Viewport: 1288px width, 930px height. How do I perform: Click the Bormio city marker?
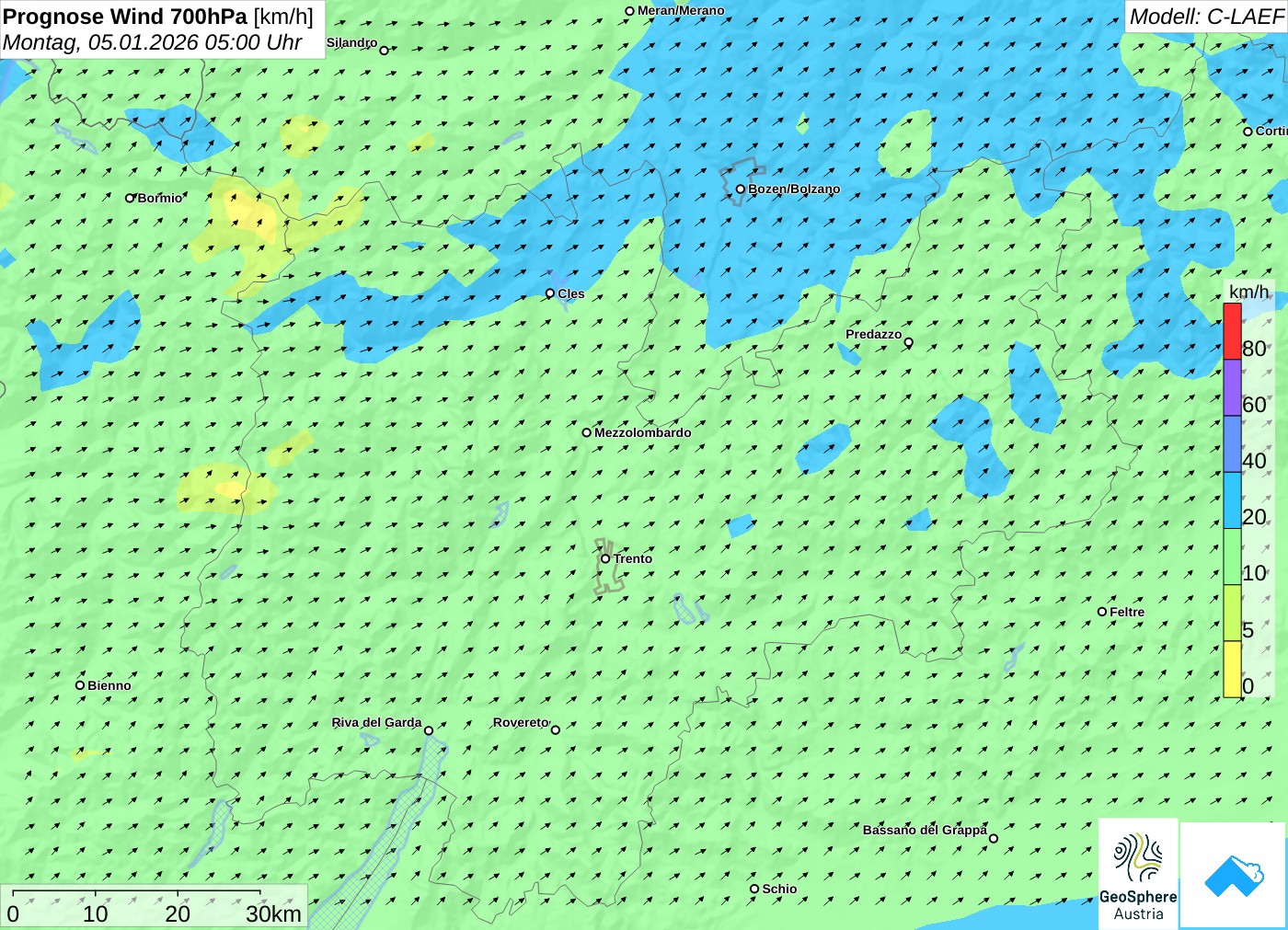tap(130, 198)
